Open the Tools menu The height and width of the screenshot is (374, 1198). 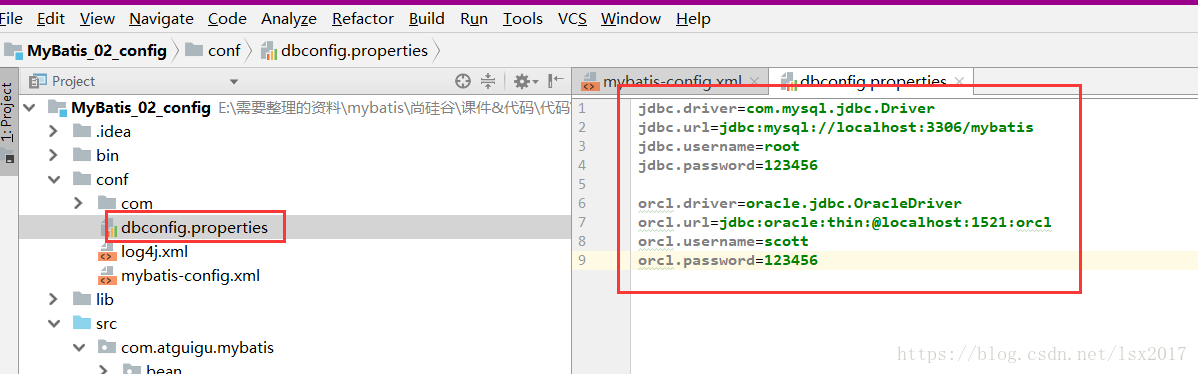523,19
